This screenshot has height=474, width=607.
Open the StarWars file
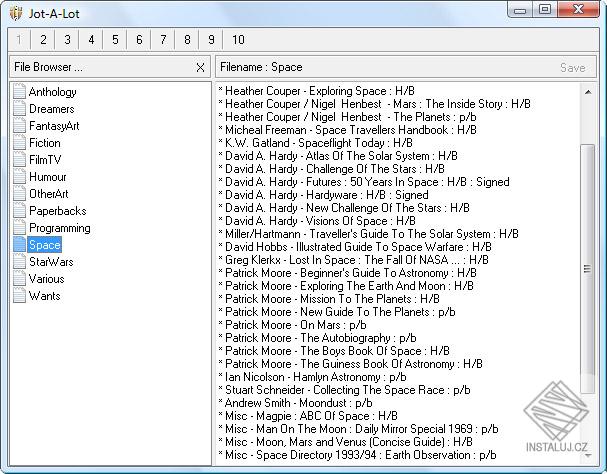(51, 262)
